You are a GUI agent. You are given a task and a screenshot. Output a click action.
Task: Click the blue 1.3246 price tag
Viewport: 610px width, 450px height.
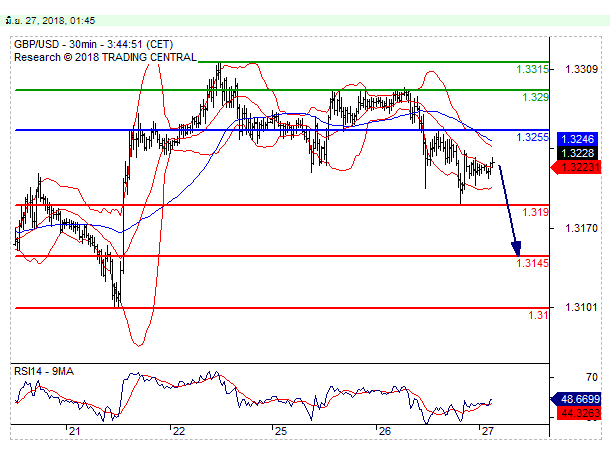(x=578, y=139)
